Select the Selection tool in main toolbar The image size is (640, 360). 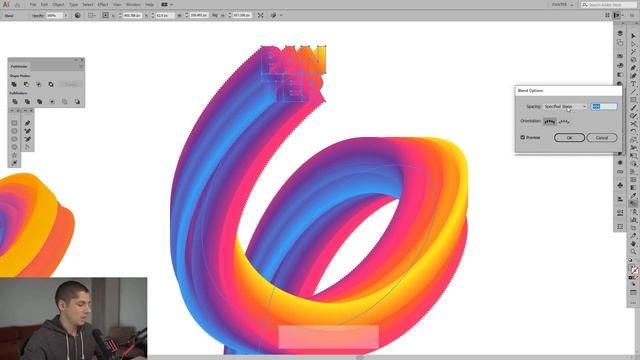click(x=633, y=36)
